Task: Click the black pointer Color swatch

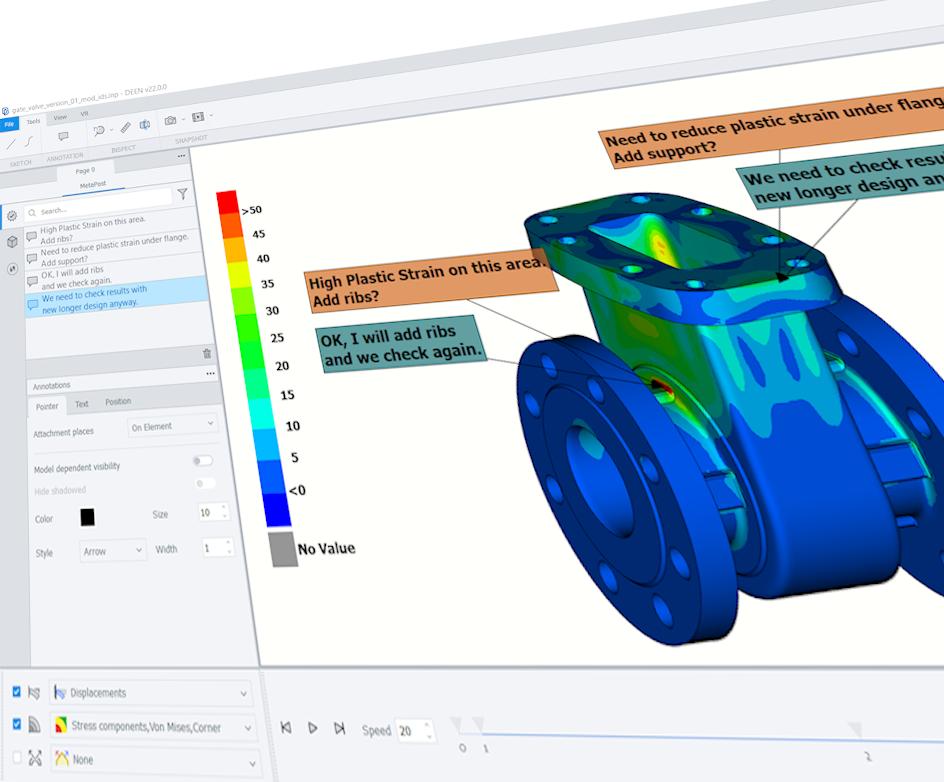Action: point(87,517)
